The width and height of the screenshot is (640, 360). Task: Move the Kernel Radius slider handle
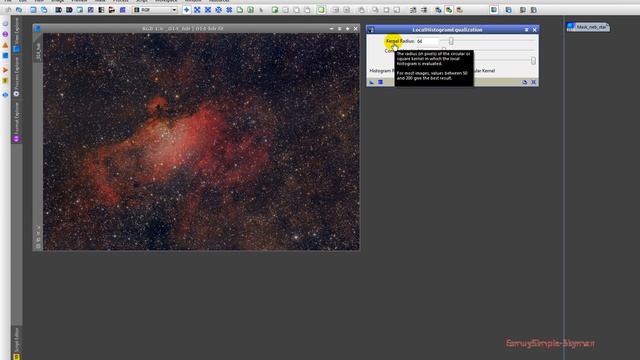(451, 41)
